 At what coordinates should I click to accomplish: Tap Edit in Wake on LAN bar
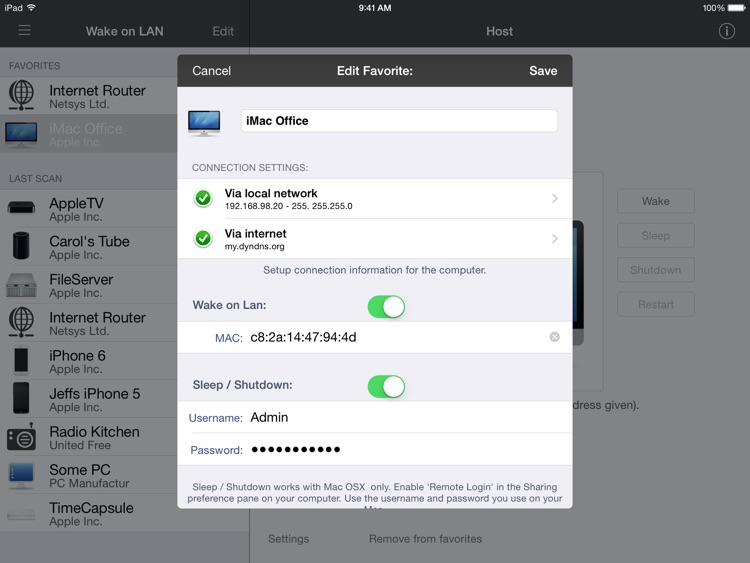point(223,31)
